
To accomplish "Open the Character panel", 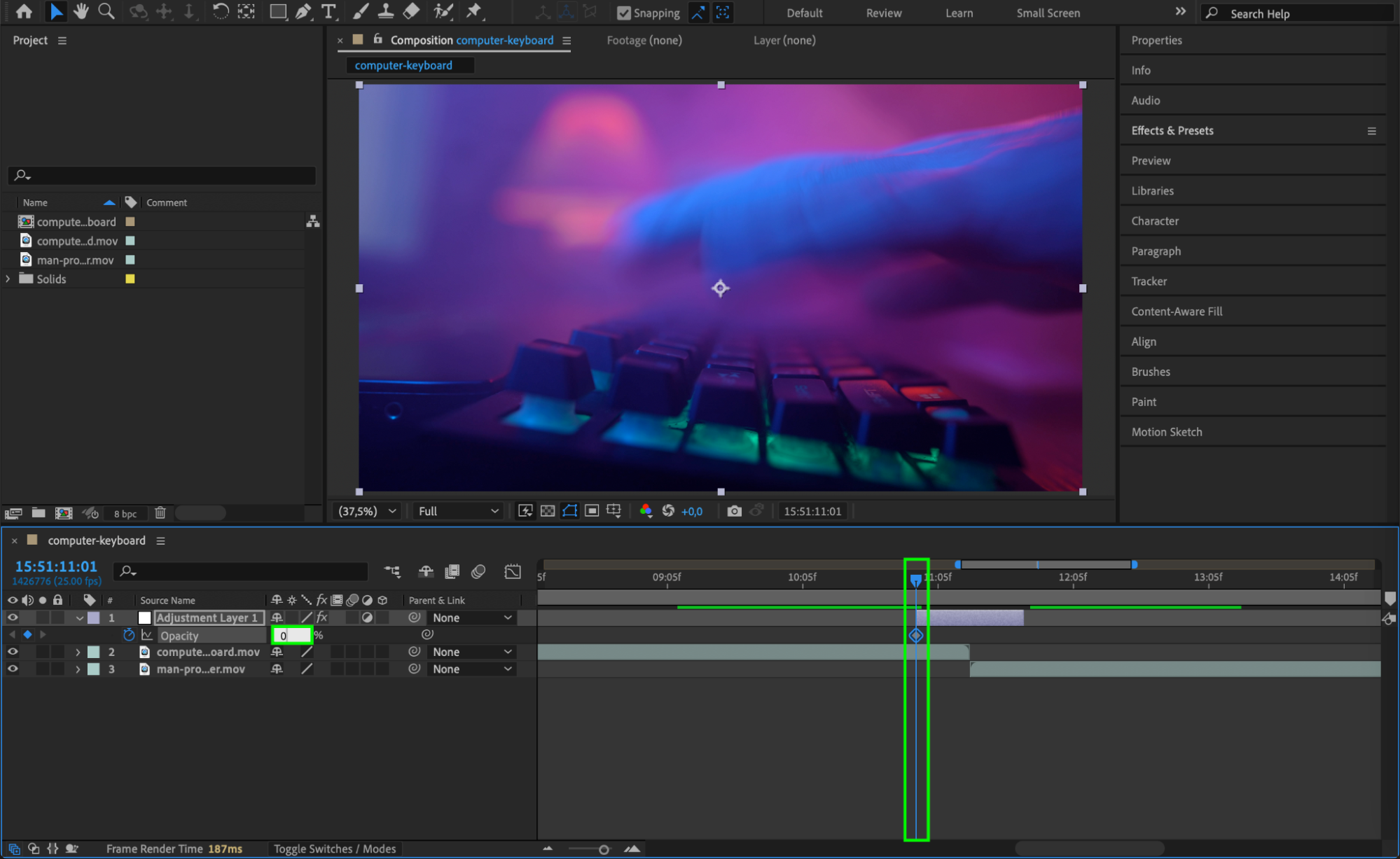I will 1154,221.
